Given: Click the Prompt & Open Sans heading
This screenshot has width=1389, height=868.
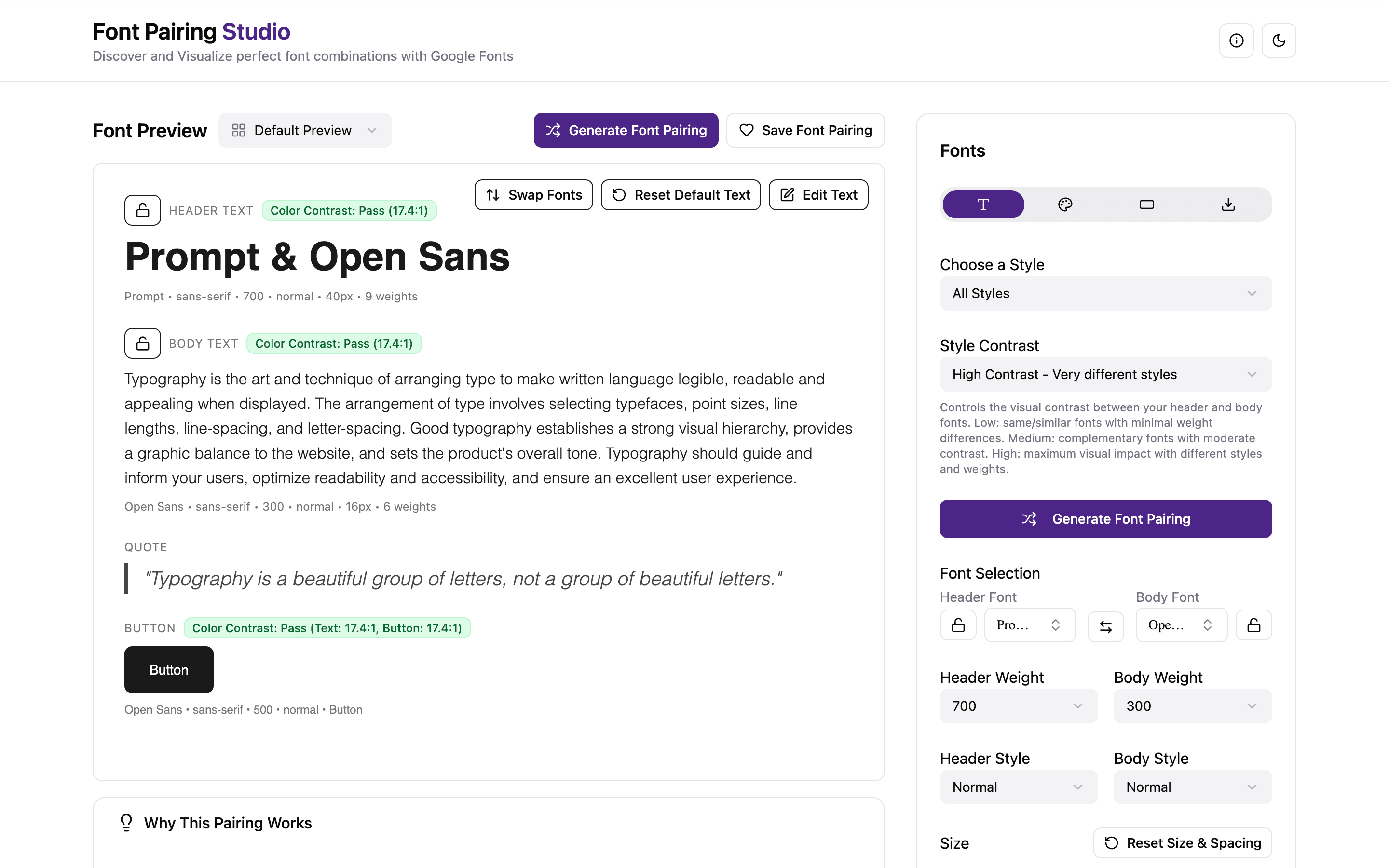Looking at the screenshot, I should 317,257.
